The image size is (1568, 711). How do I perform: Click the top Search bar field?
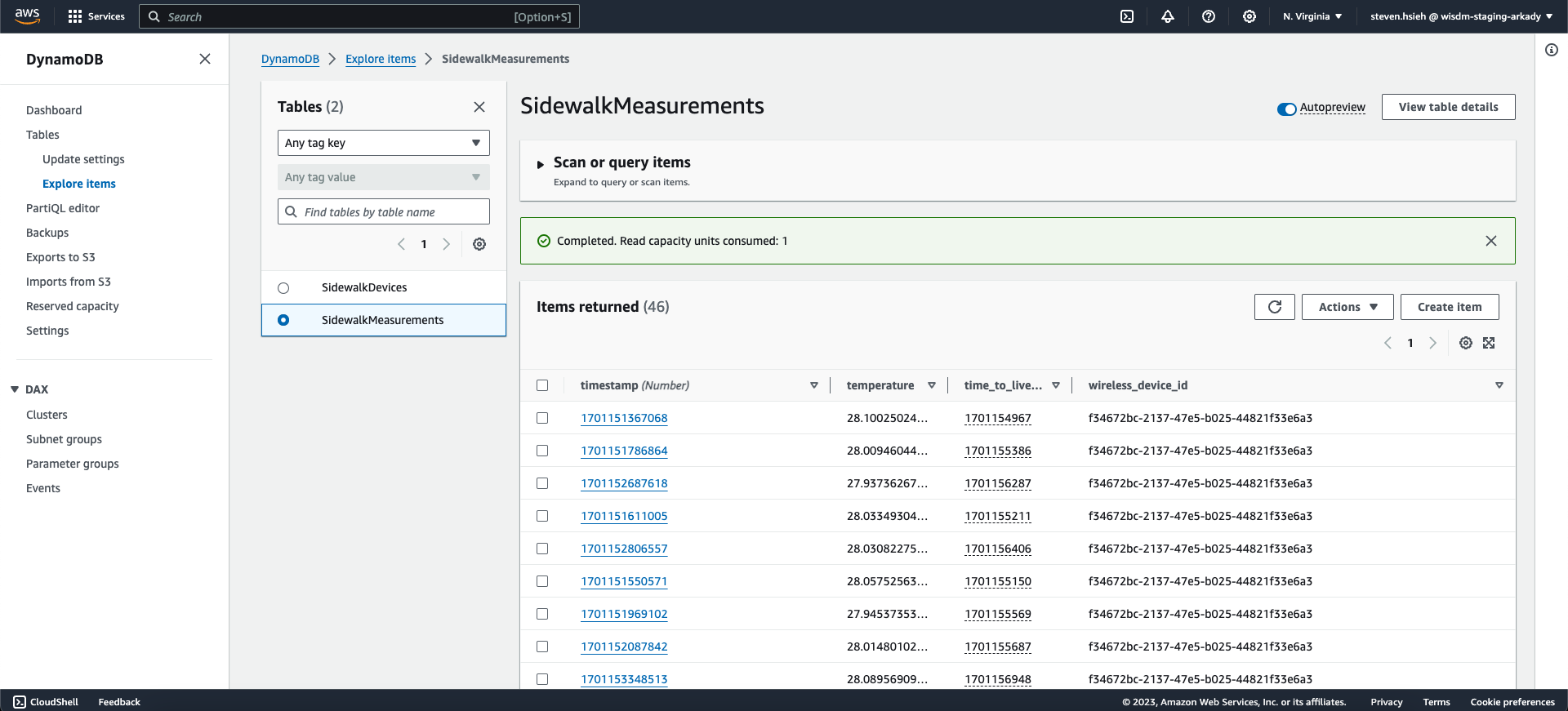359,16
